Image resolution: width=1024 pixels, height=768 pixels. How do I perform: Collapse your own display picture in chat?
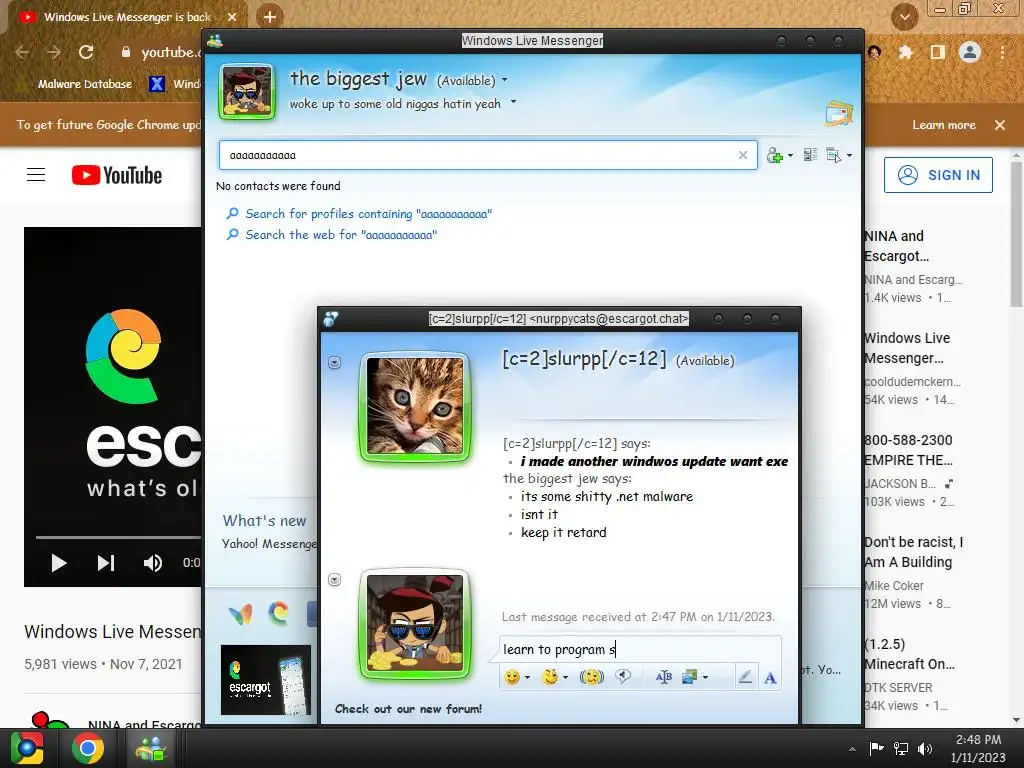pyautogui.click(x=334, y=580)
